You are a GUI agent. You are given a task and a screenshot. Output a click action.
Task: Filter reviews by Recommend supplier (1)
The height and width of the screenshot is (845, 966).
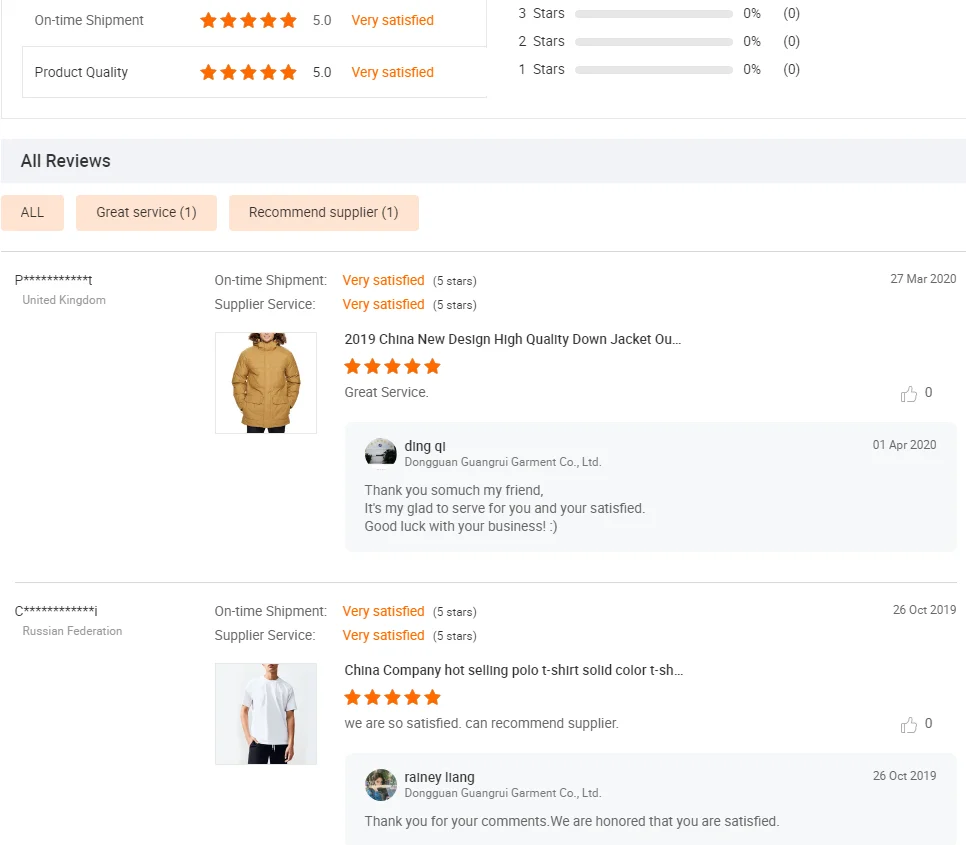(x=323, y=212)
